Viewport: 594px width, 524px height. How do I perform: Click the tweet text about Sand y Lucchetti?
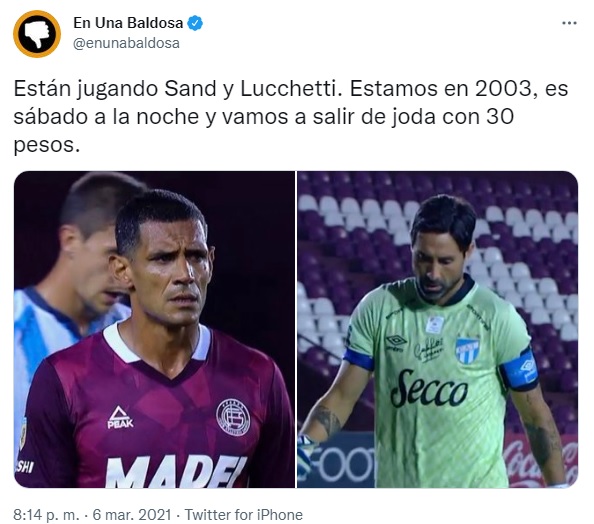click(291, 117)
